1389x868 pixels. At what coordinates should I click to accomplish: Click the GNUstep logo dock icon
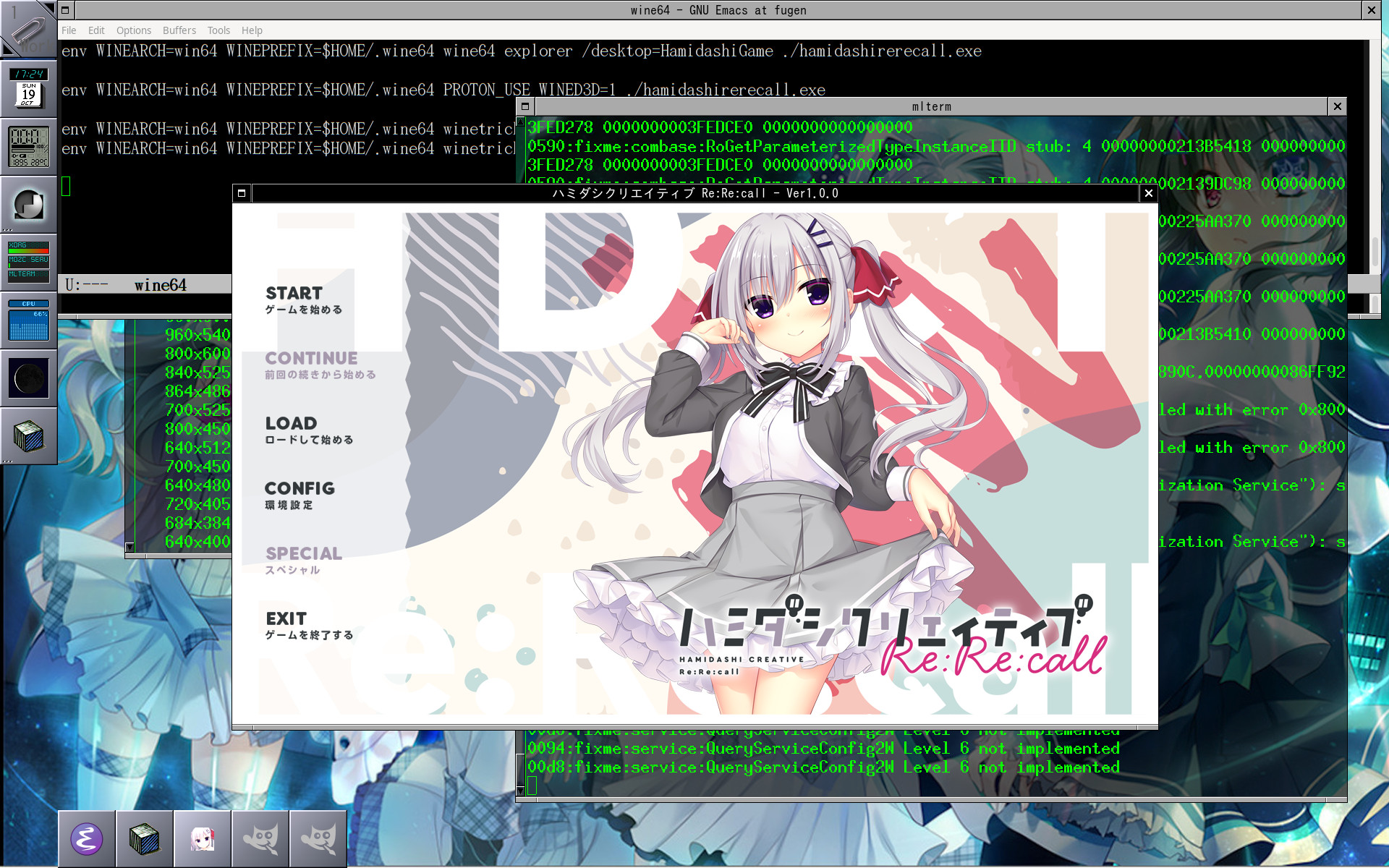[29, 205]
